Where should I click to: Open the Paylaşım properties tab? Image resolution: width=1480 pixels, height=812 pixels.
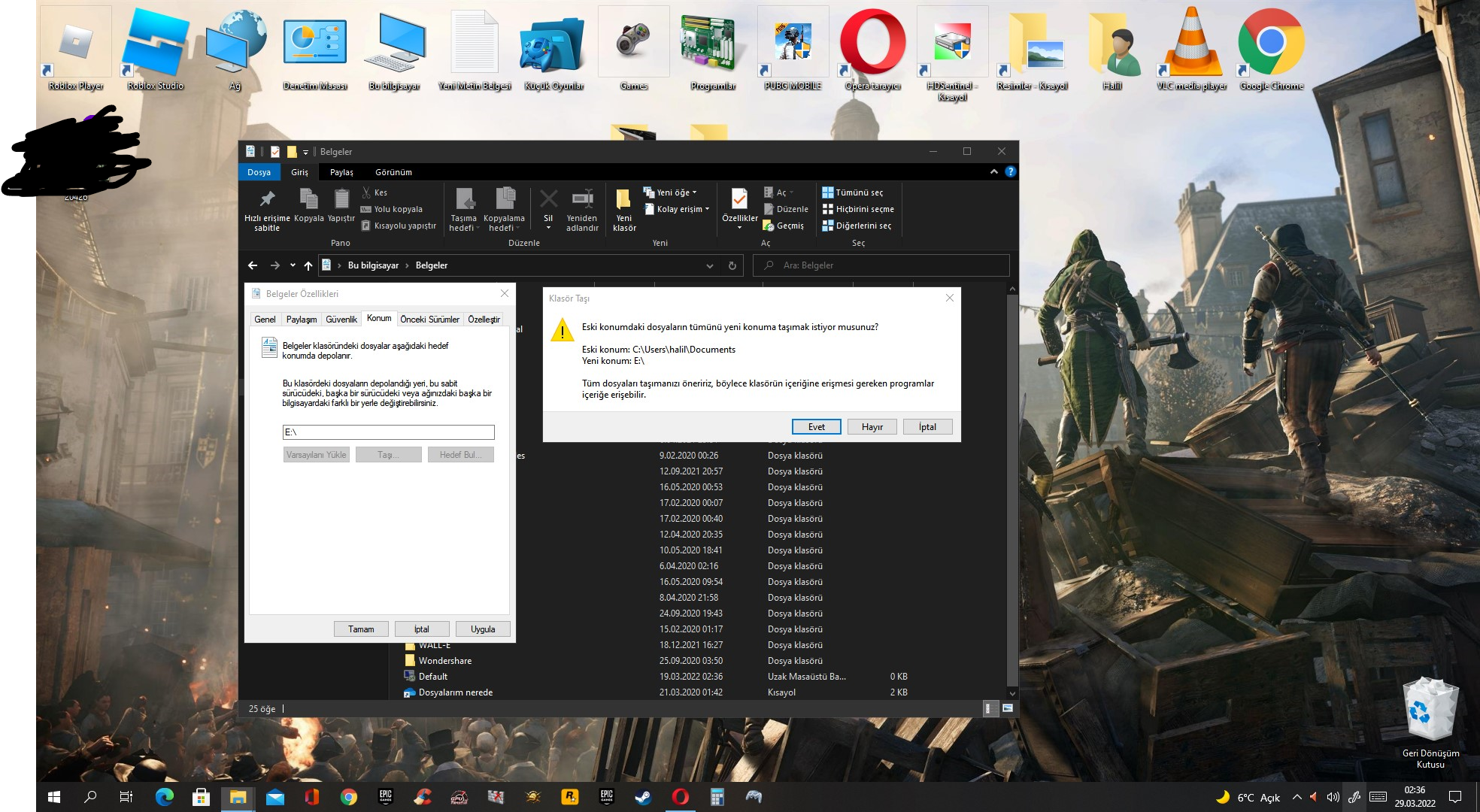[x=302, y=320]
